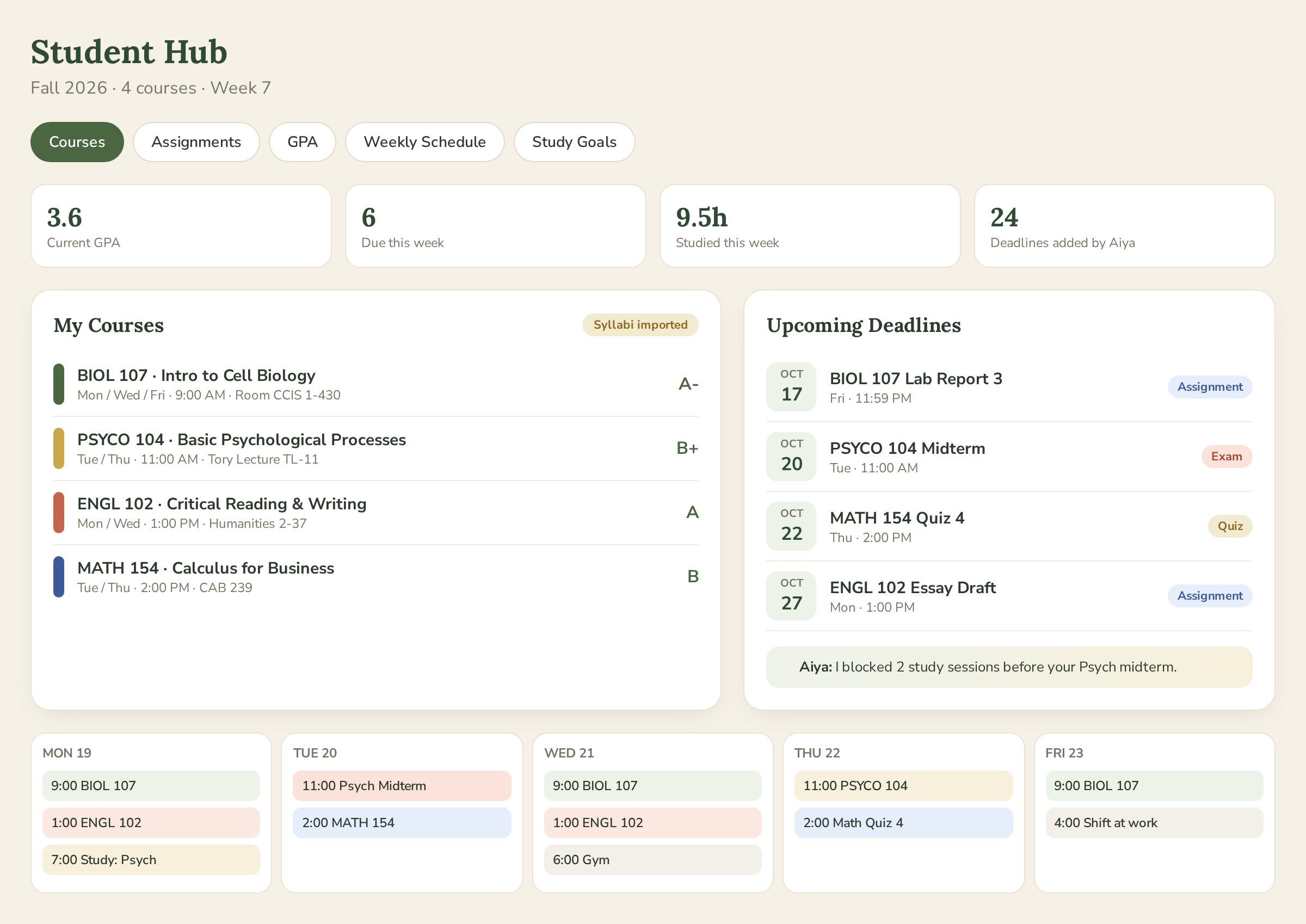This screenshot has width=1306, height=924.
Task: Click the Quiz tag on MATH 154 Quiz 4
Action: tap(1230, 526)
